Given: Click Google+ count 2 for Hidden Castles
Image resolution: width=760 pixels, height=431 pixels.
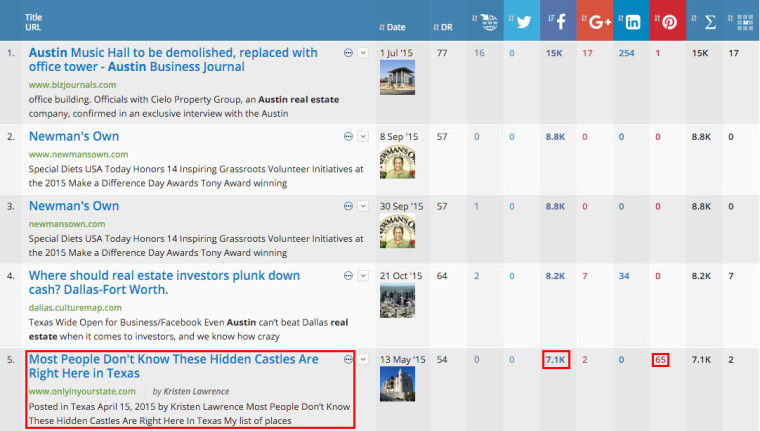Looking at the screenshot, I should point(585,359).
